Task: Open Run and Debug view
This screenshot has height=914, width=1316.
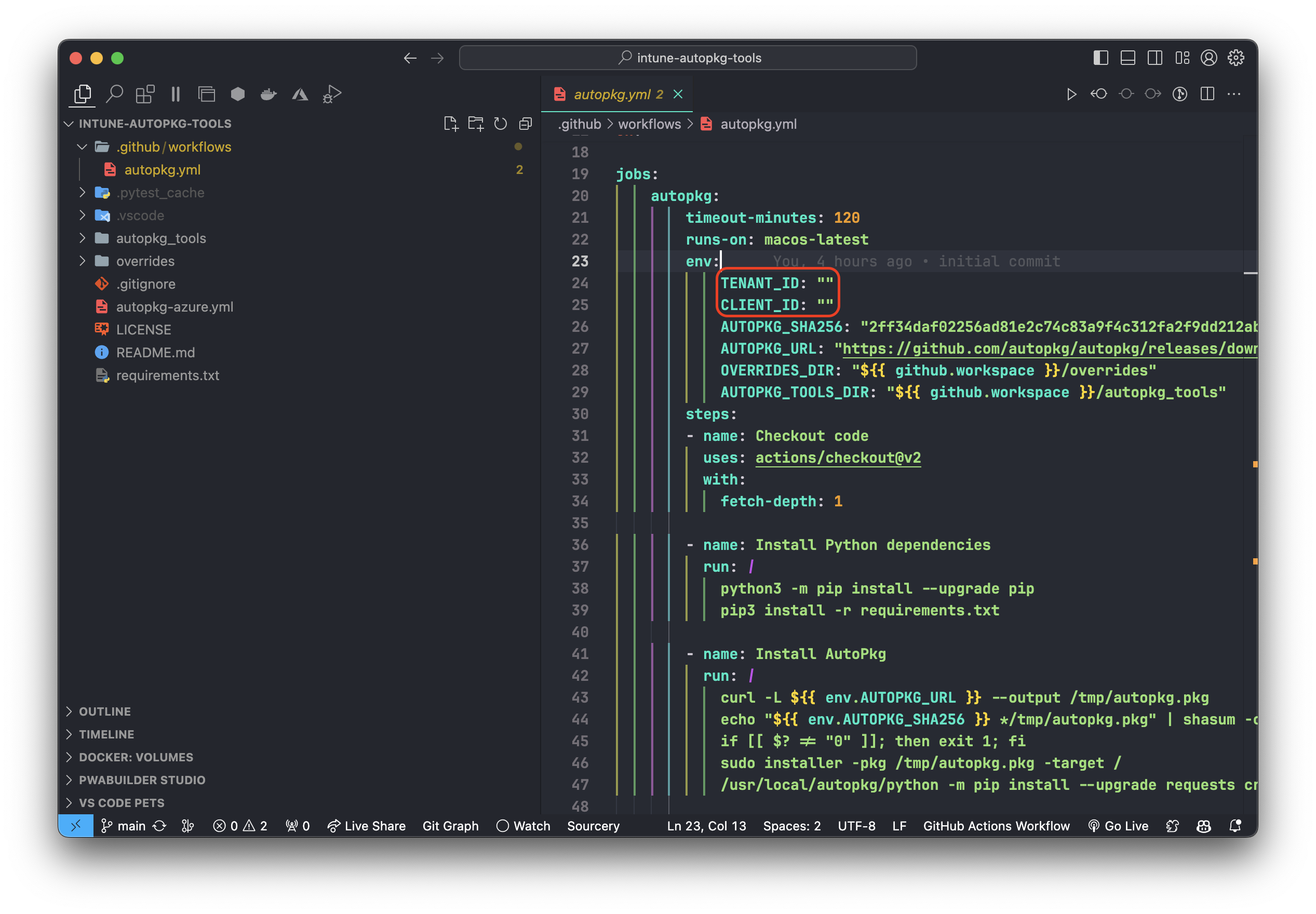Action: [331, 93]
